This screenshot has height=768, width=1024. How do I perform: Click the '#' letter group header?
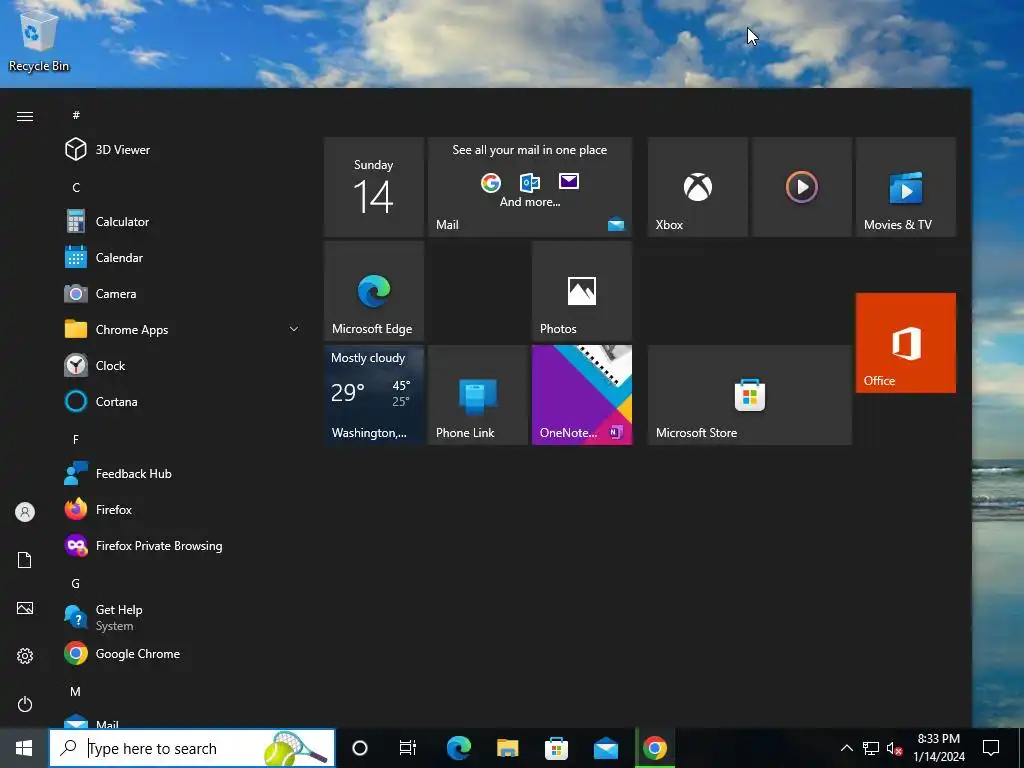[x=76, y=115]
